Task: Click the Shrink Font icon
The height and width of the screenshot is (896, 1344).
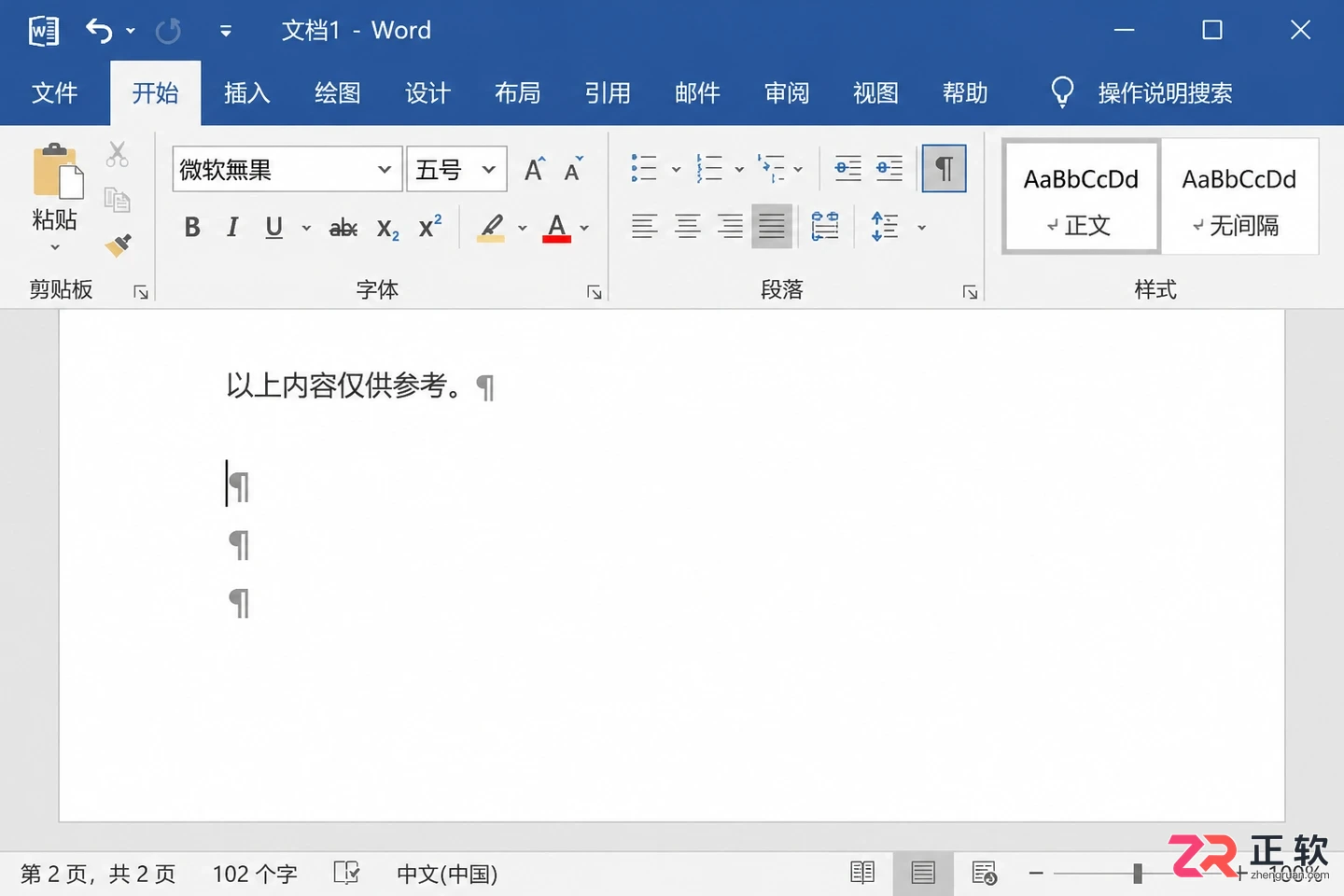Action: (x=574, y=169)
